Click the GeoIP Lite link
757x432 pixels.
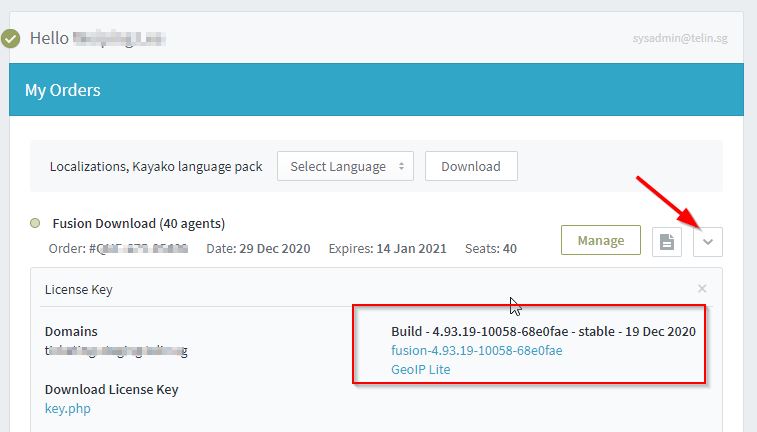coord(420,369)
